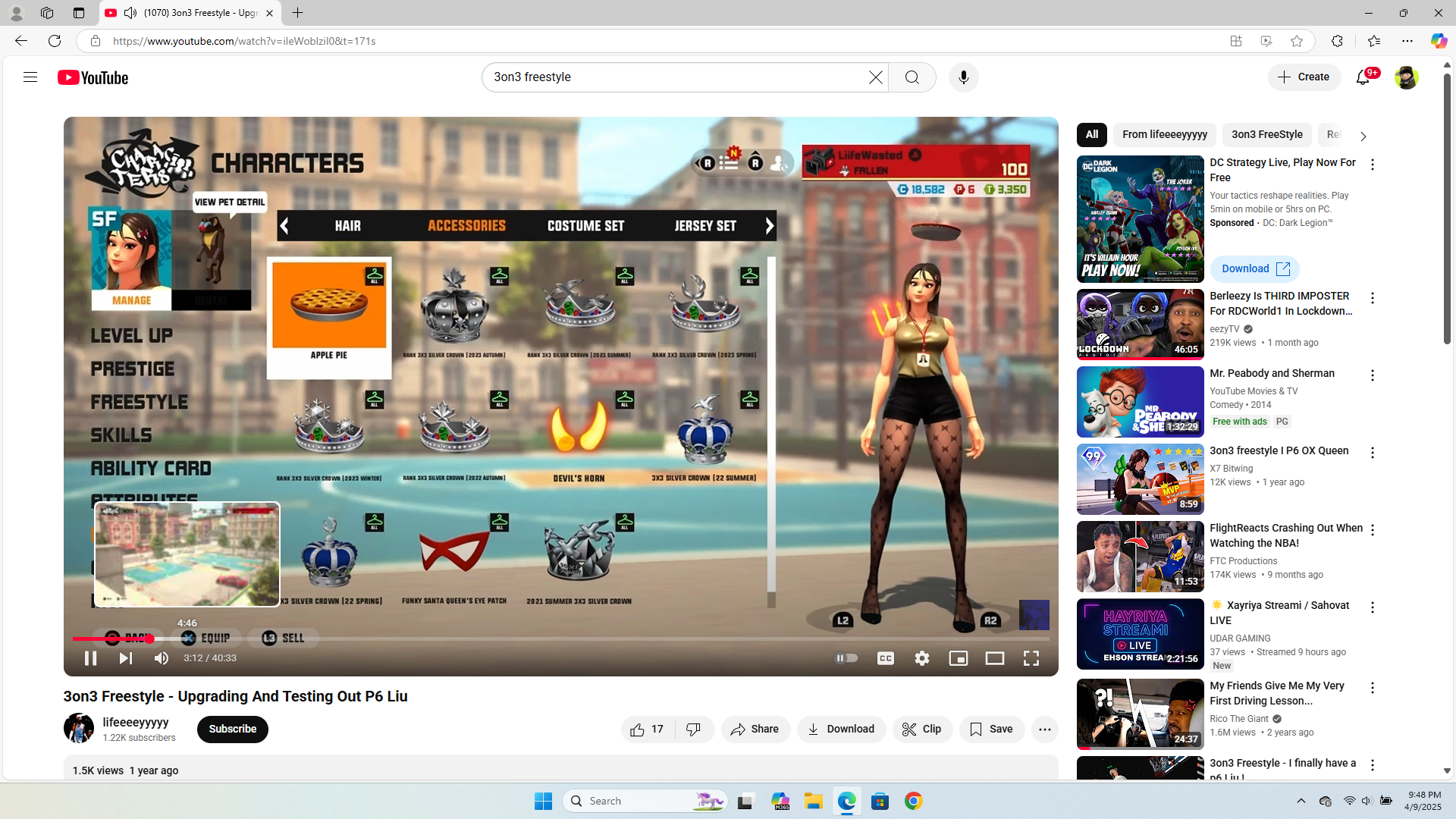Toggle closed captions
The height and width of the screenshot is (819, 1456).
(886, 658)
